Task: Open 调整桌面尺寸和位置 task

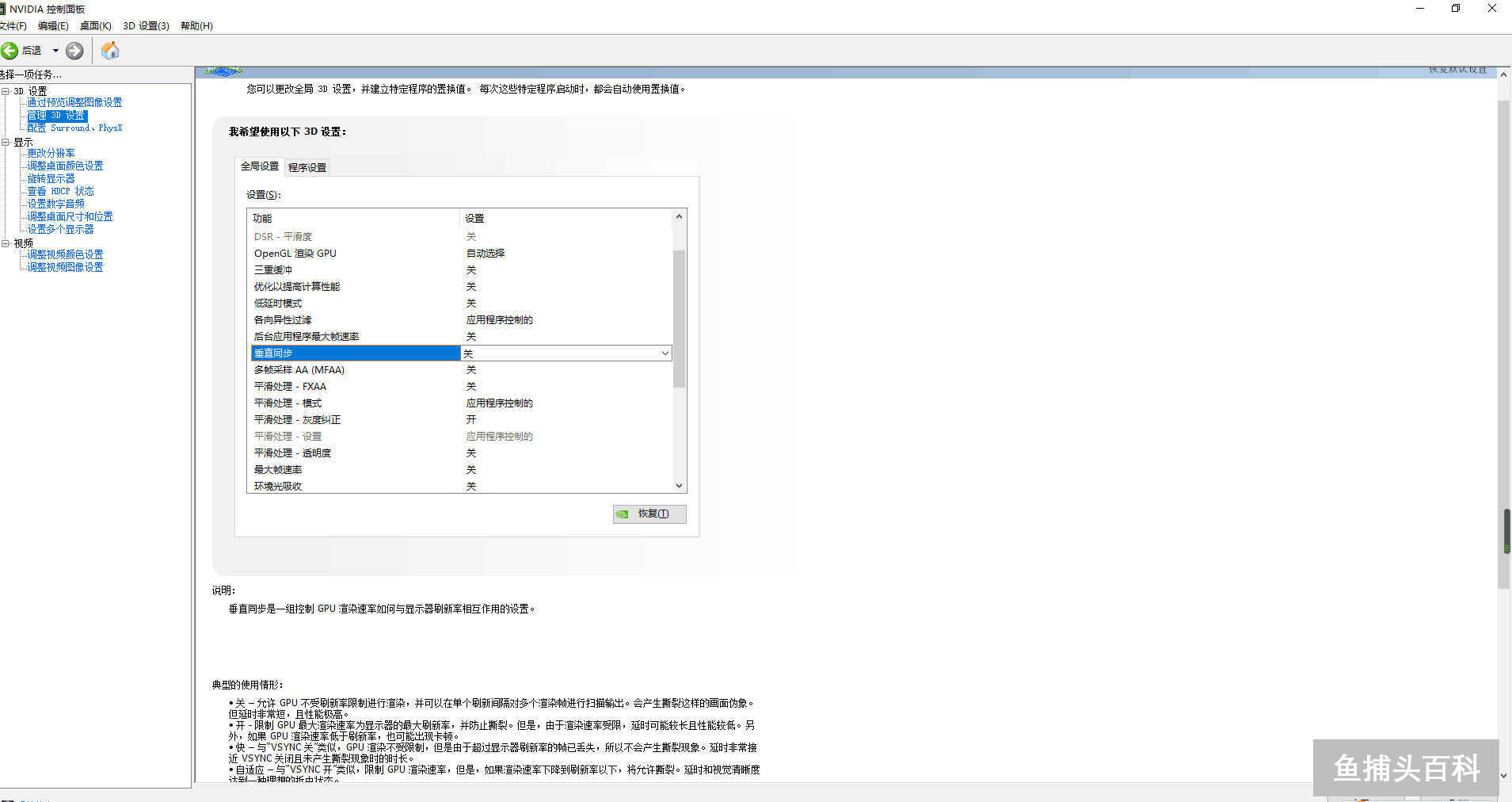Action: (x=70, y=216)
